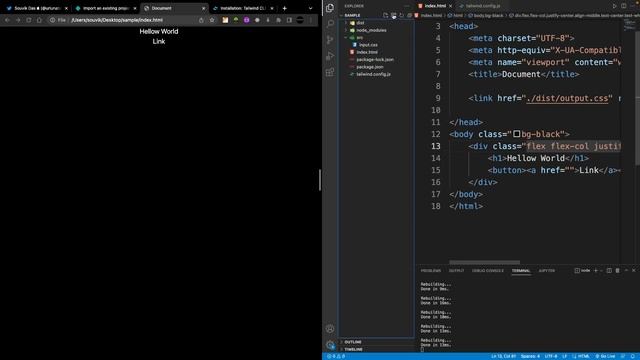Bookmark this page with star icon
The height and width of the screenshot is (360, 640).
(x=212, y=20)
